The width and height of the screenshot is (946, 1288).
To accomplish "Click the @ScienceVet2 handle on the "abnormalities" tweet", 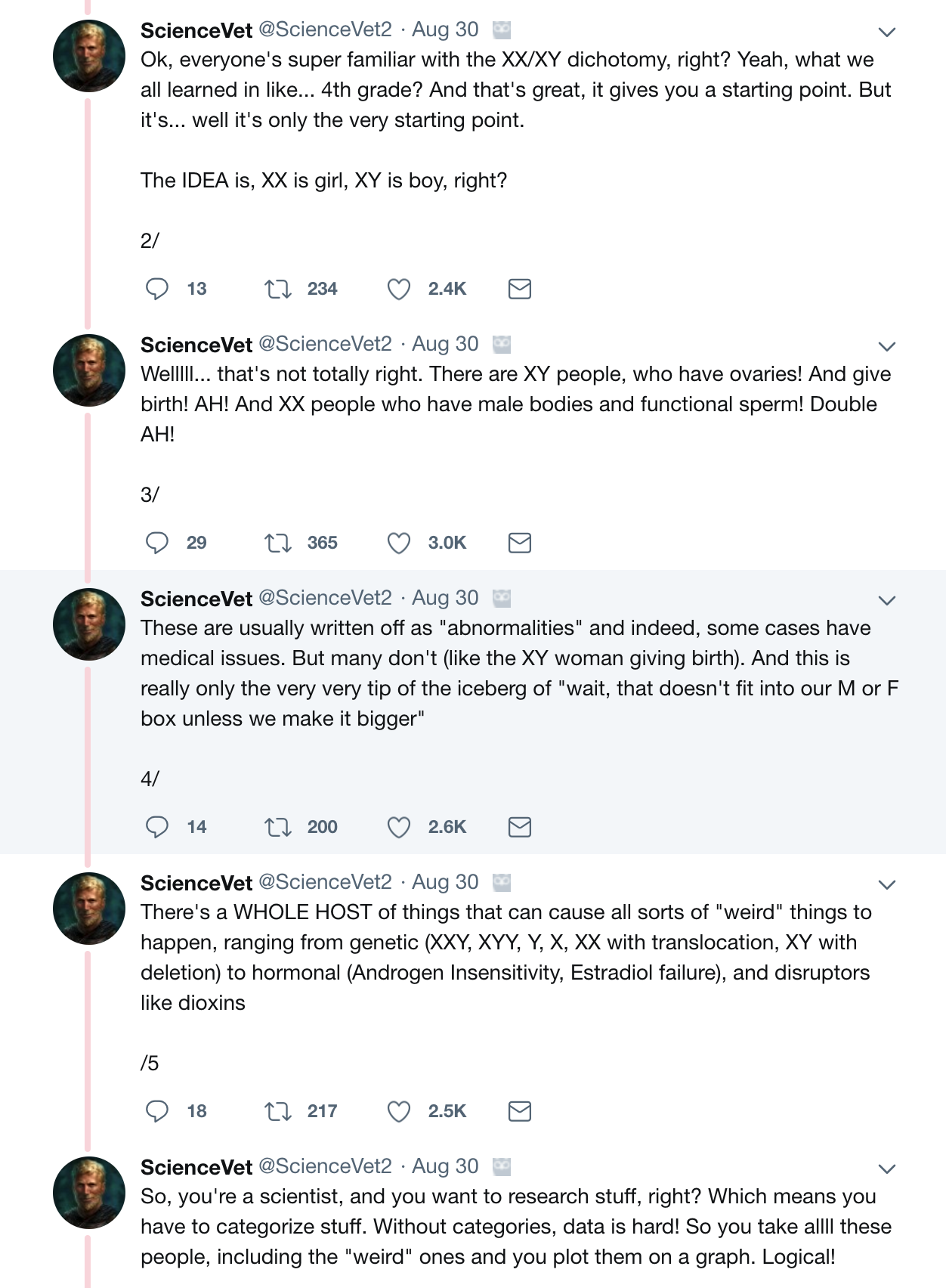I will pyautogui.click(x=326, y=598).
